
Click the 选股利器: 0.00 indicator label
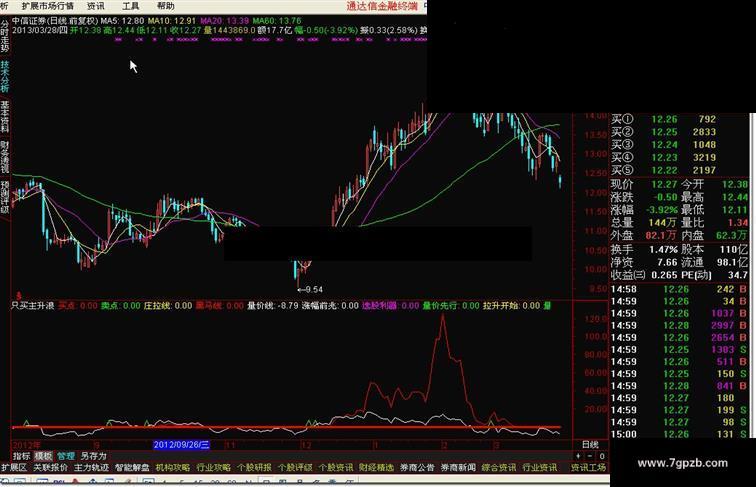391,306
